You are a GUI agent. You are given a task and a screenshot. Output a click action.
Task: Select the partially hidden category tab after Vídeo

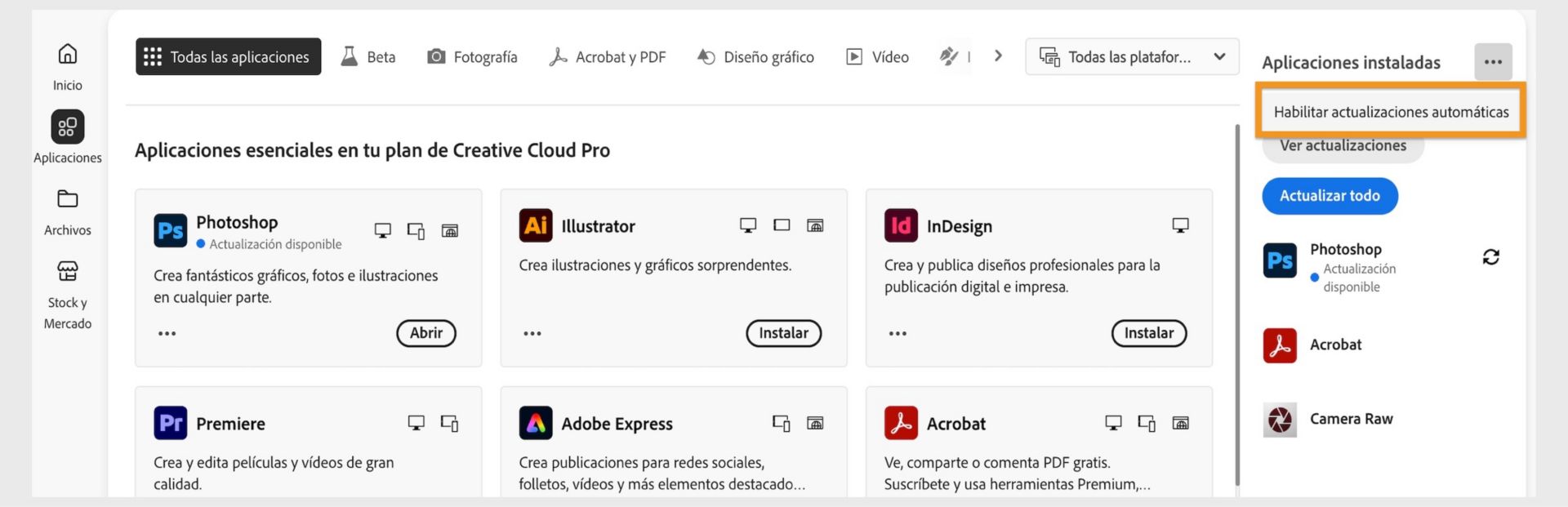(954, 56)
